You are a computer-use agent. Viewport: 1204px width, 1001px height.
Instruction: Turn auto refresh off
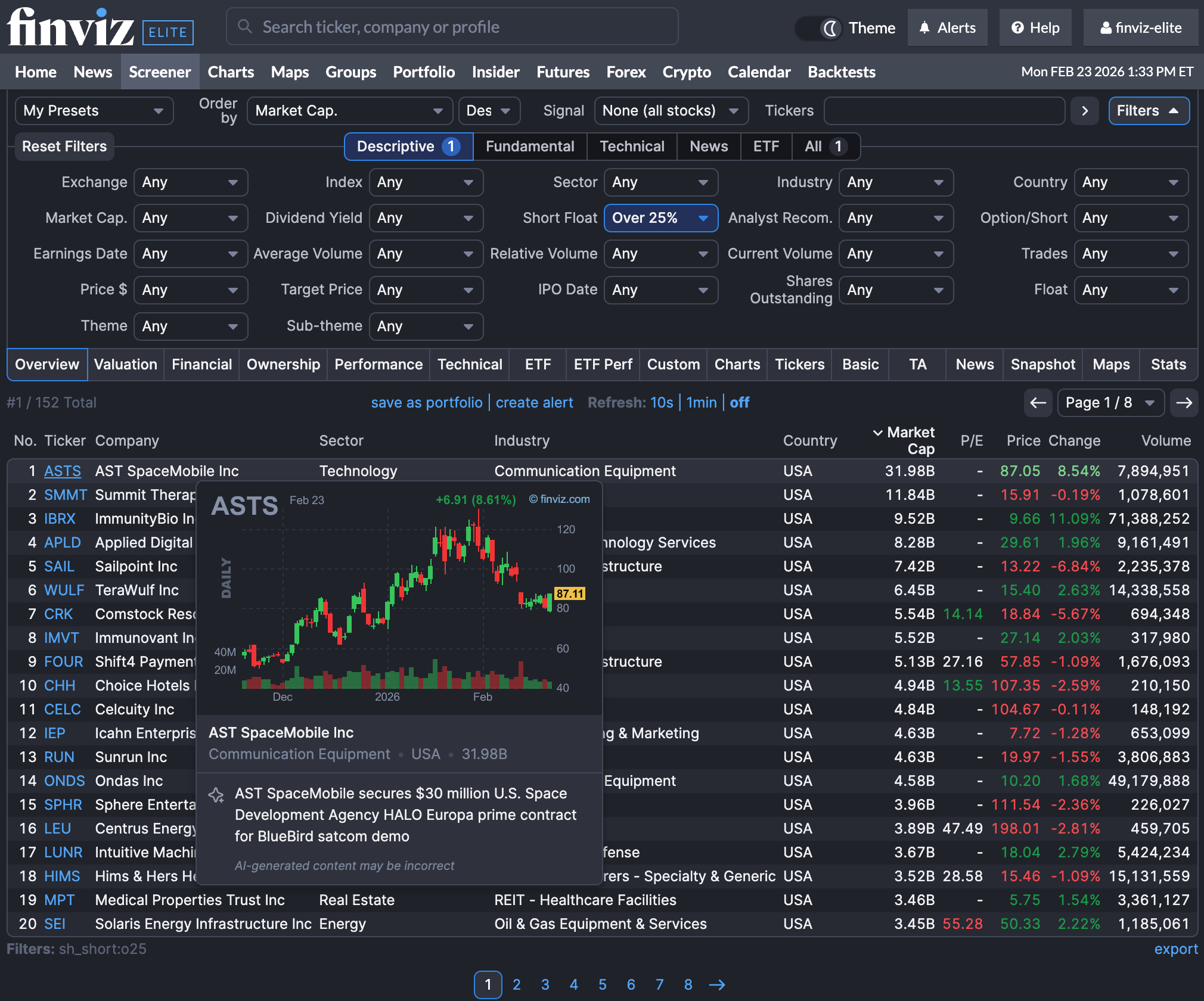[x=740, y=403]
